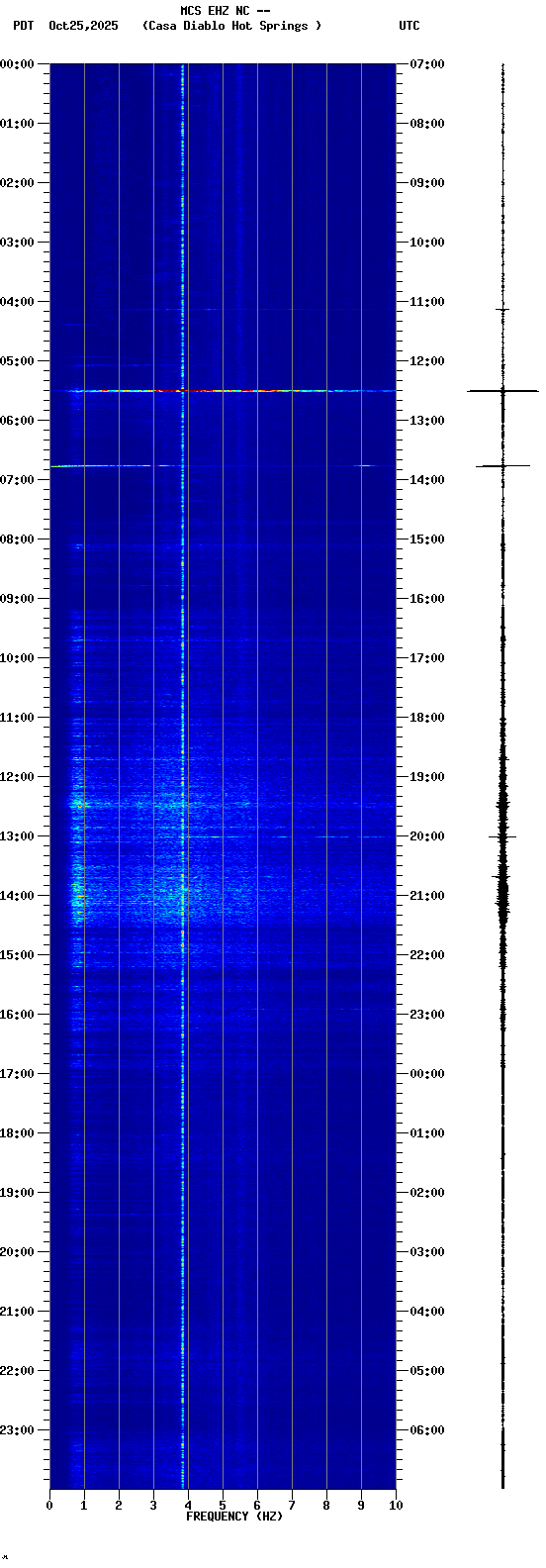The image size is (546, 1568).
Task: Click the UTC '20:00' time label
Action: click(427, 836)
